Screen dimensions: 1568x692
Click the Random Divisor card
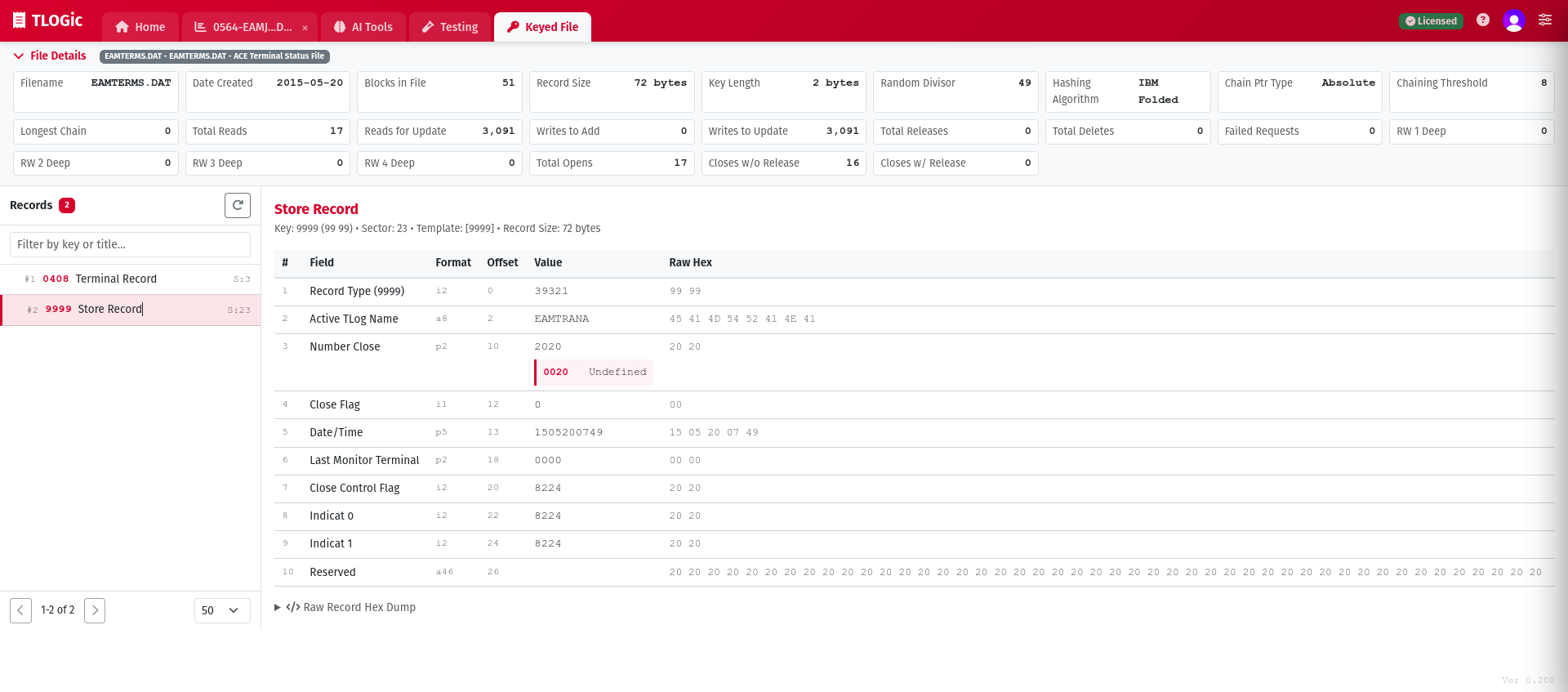pyautogui.click(x=955, y=92)
